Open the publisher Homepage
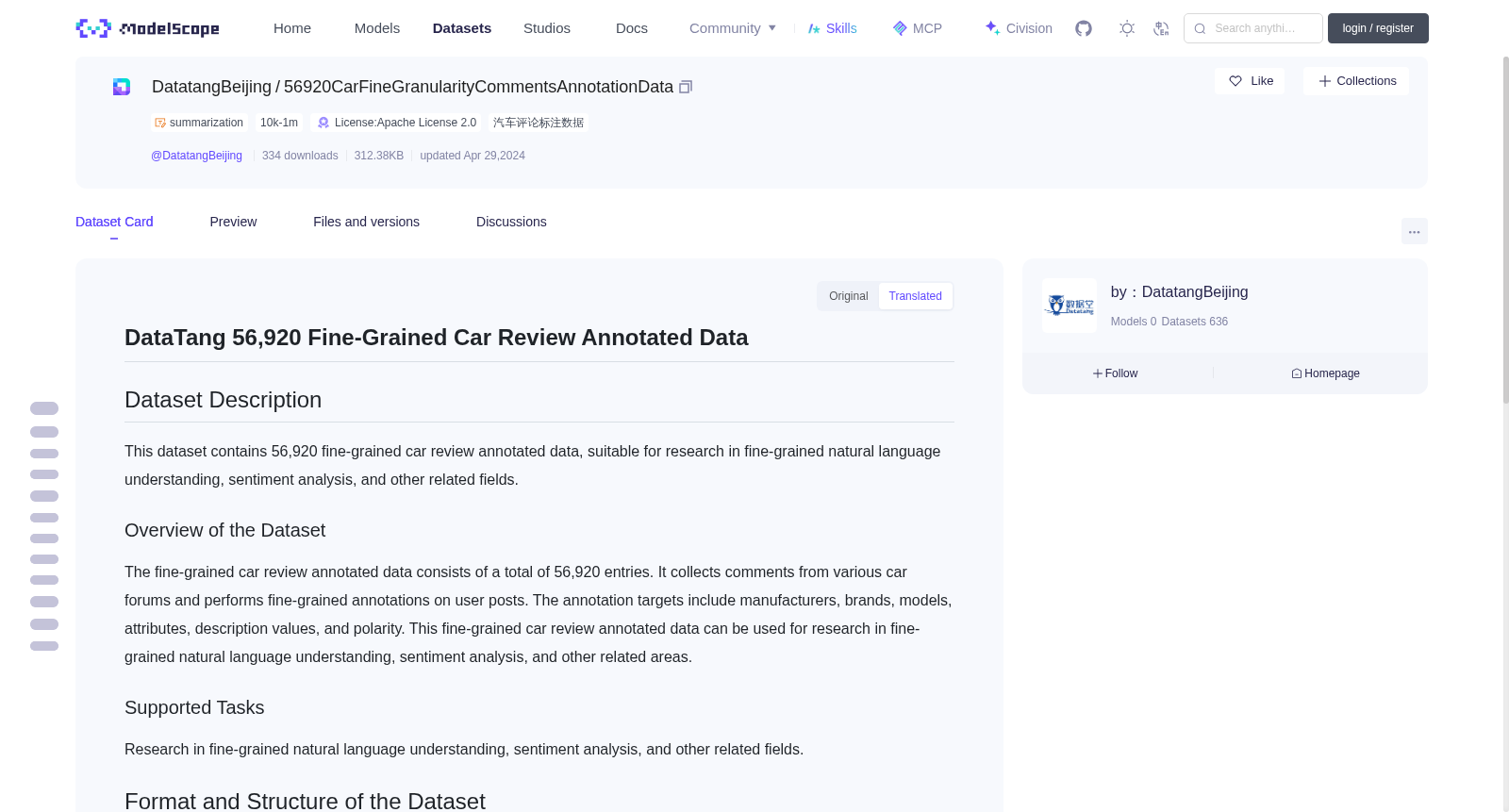The height and width of the screenshot is (812, 1509). 1325,373
